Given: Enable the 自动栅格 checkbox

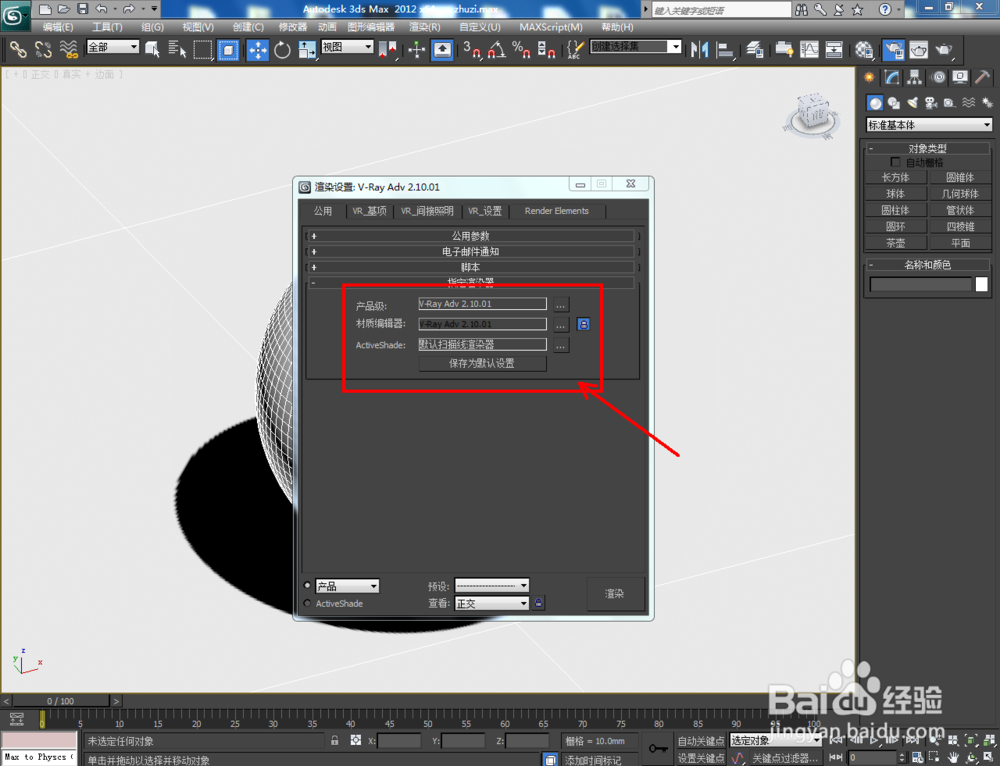Looking at the screenshot, I should pos(895,162).
